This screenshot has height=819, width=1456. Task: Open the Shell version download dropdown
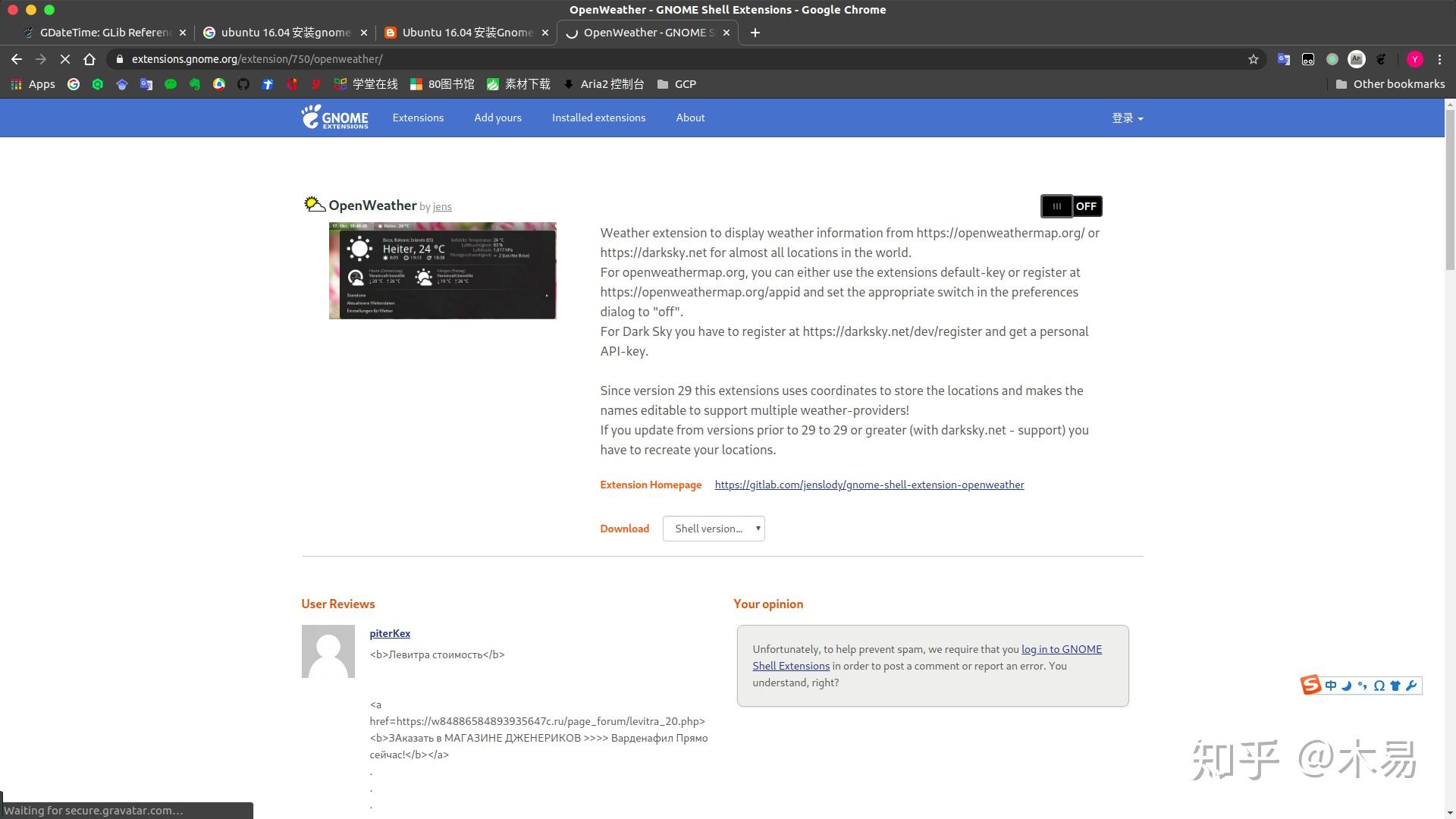714,529
